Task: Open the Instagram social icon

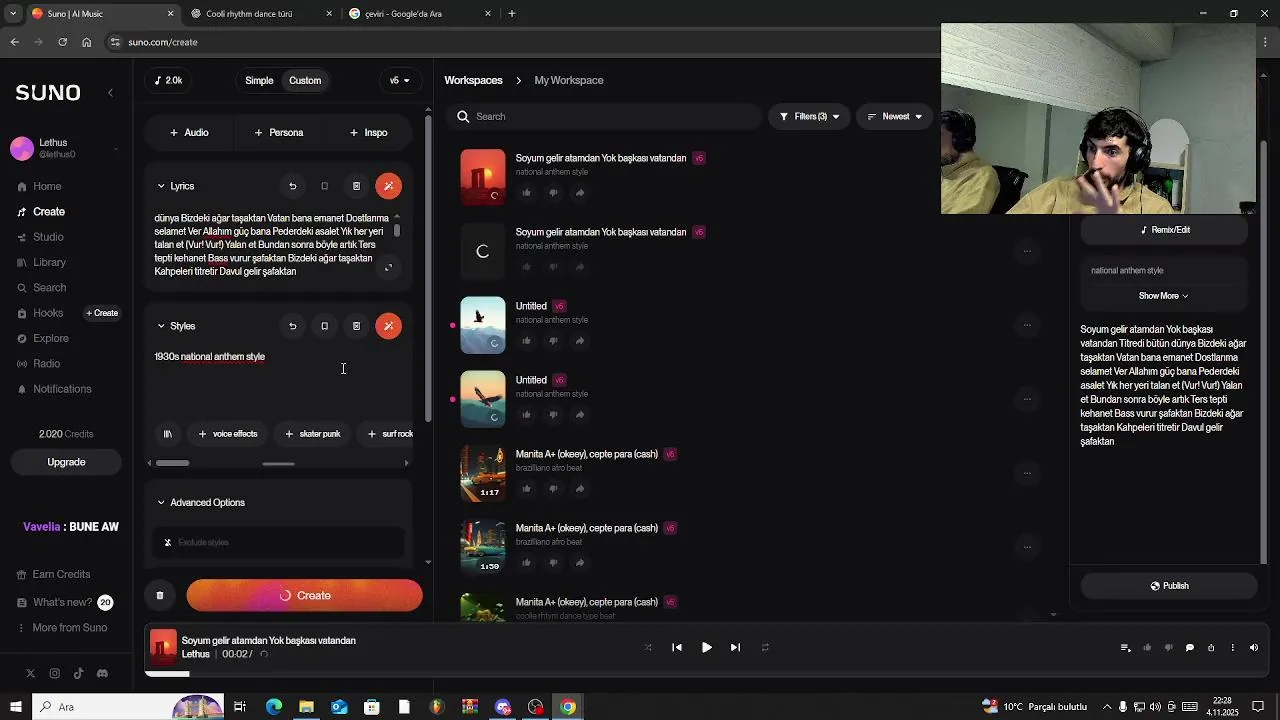Action: pos(54,674)
